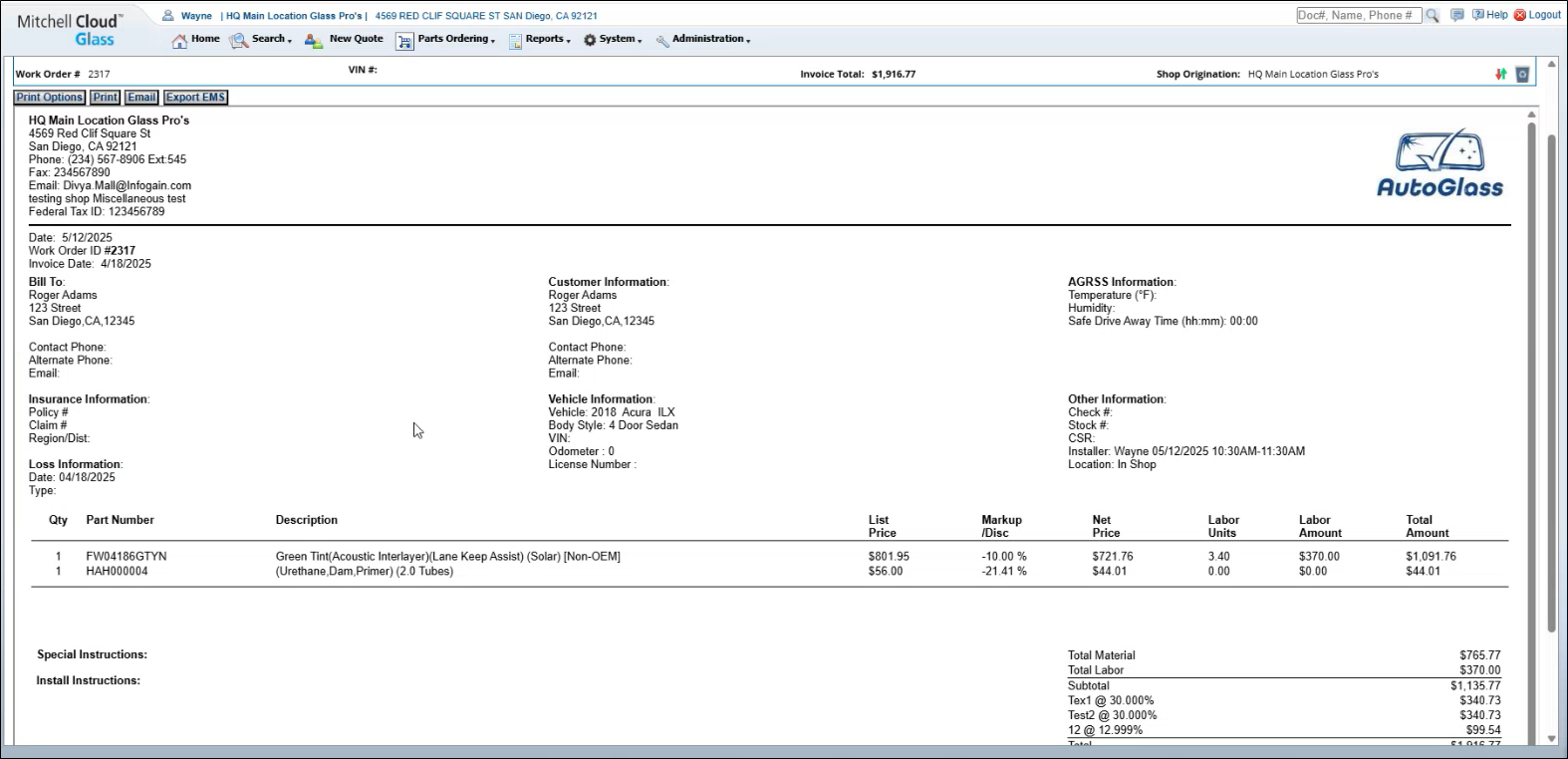
Task: Click the Invoice Date 4/18/2025 line
Action: coord(90,264)
